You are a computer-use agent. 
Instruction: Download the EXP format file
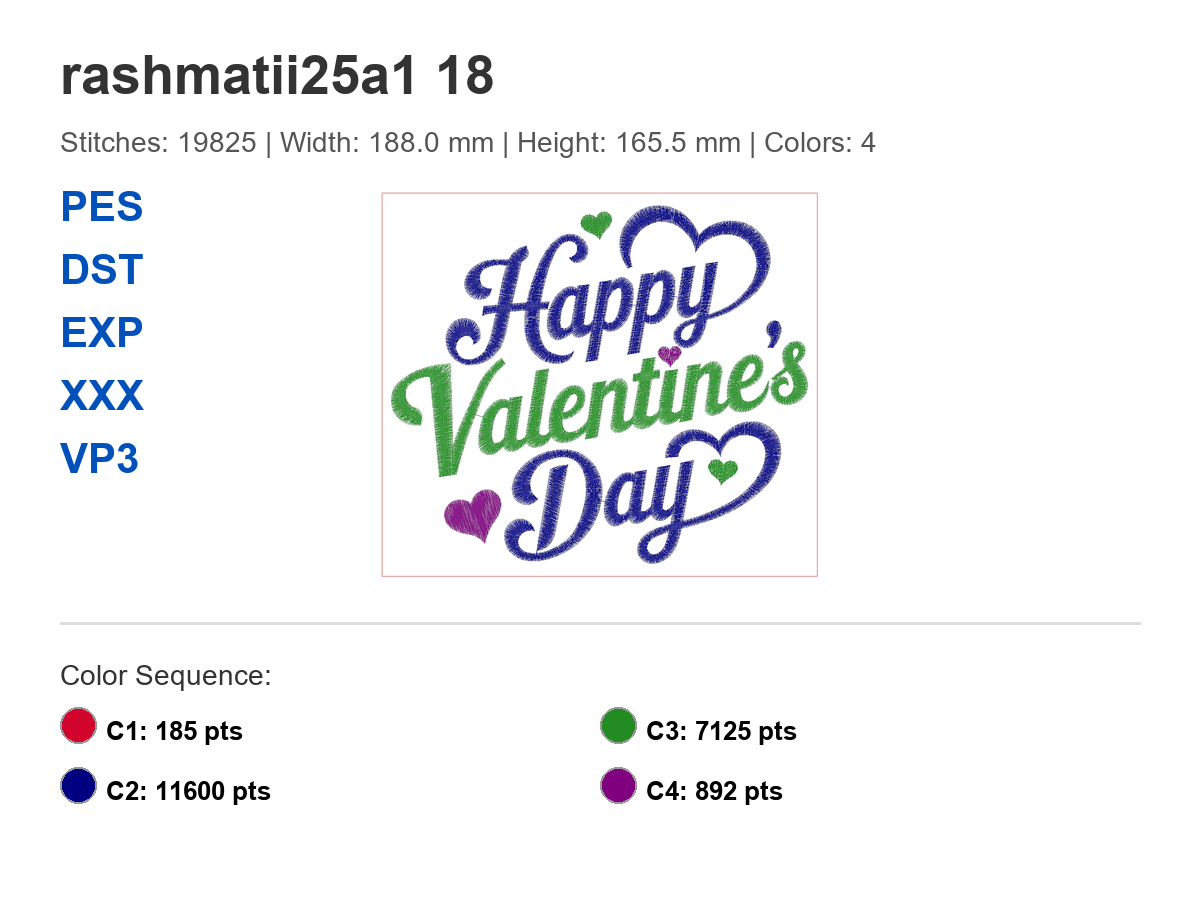(x=101, y=333)
